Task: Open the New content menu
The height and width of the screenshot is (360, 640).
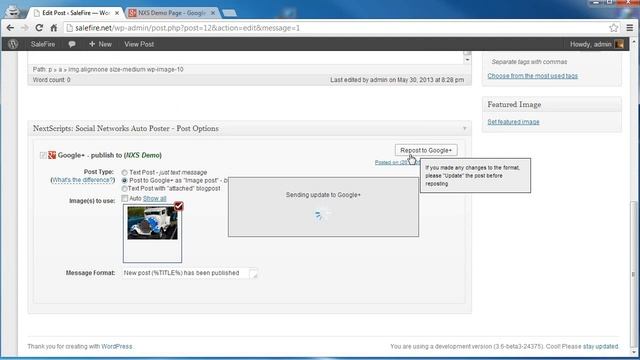Action: (100, 44)
